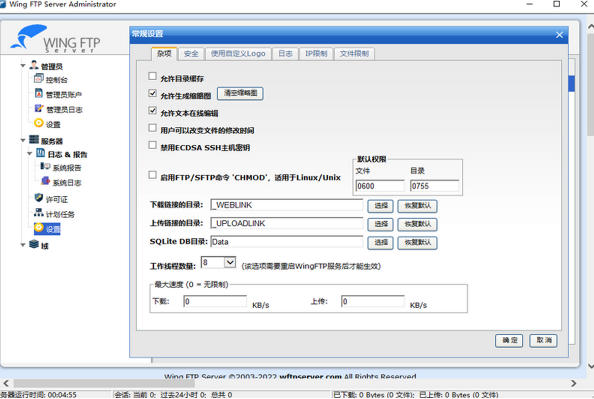
Task: Click the highlighted 设置 icon under 服务器
Action: [39, 227]
